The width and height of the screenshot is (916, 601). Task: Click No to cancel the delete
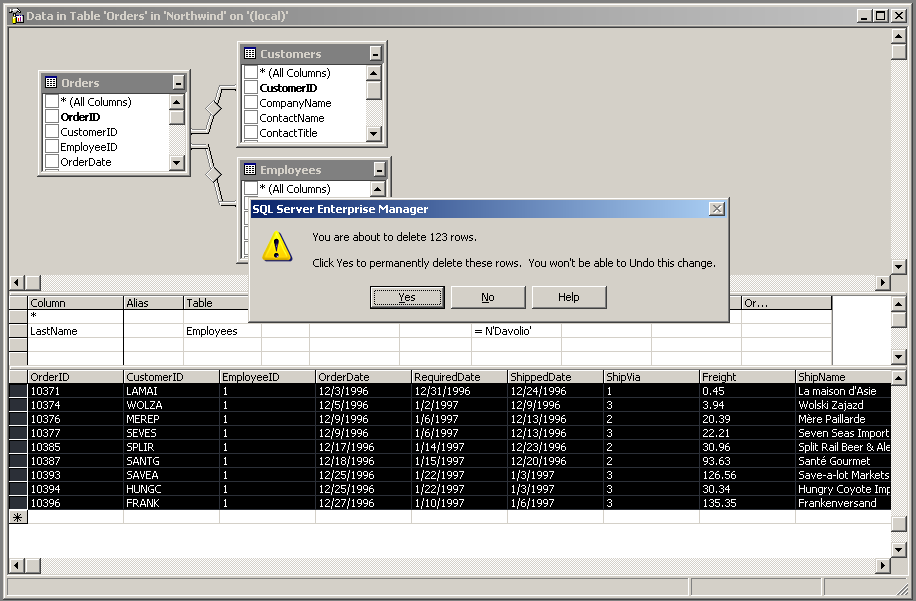488,297
